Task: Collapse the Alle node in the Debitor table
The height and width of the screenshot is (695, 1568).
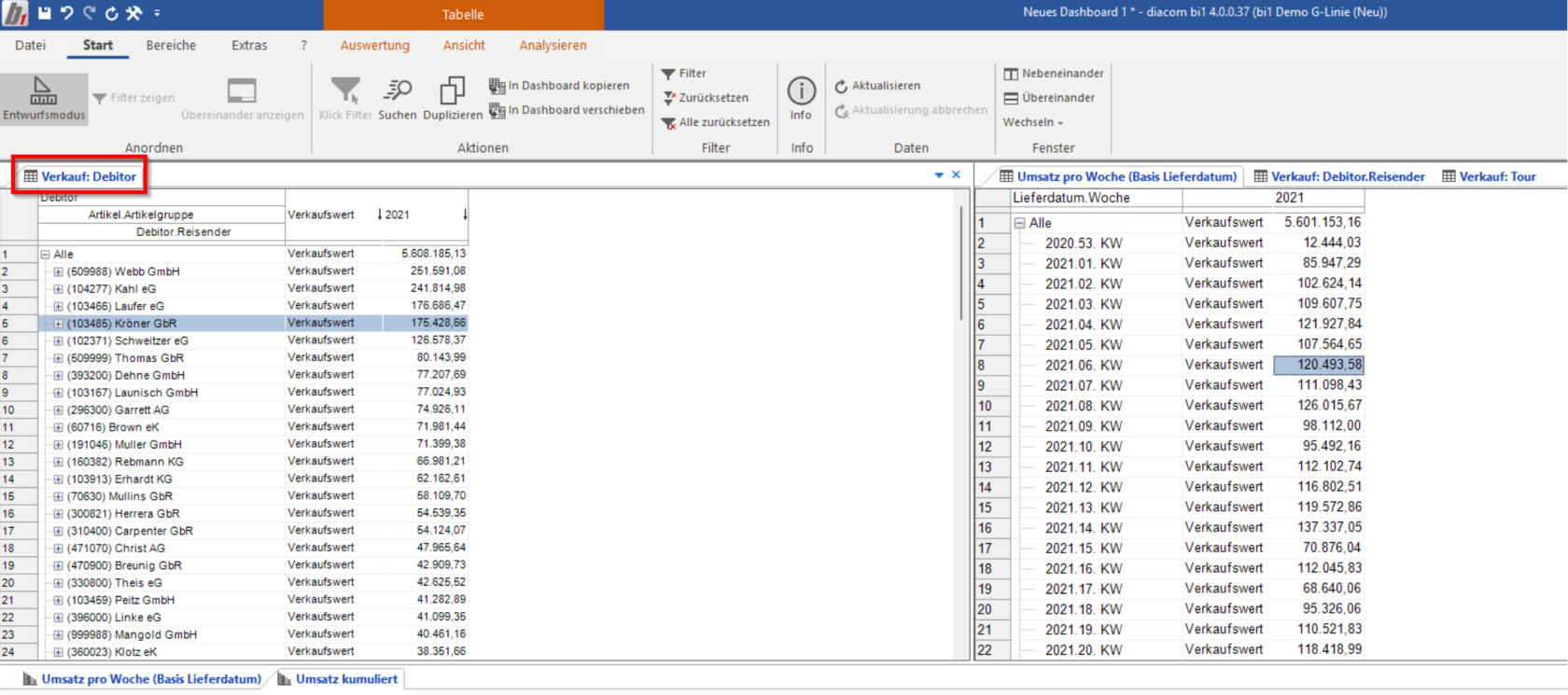Action: 45,255
